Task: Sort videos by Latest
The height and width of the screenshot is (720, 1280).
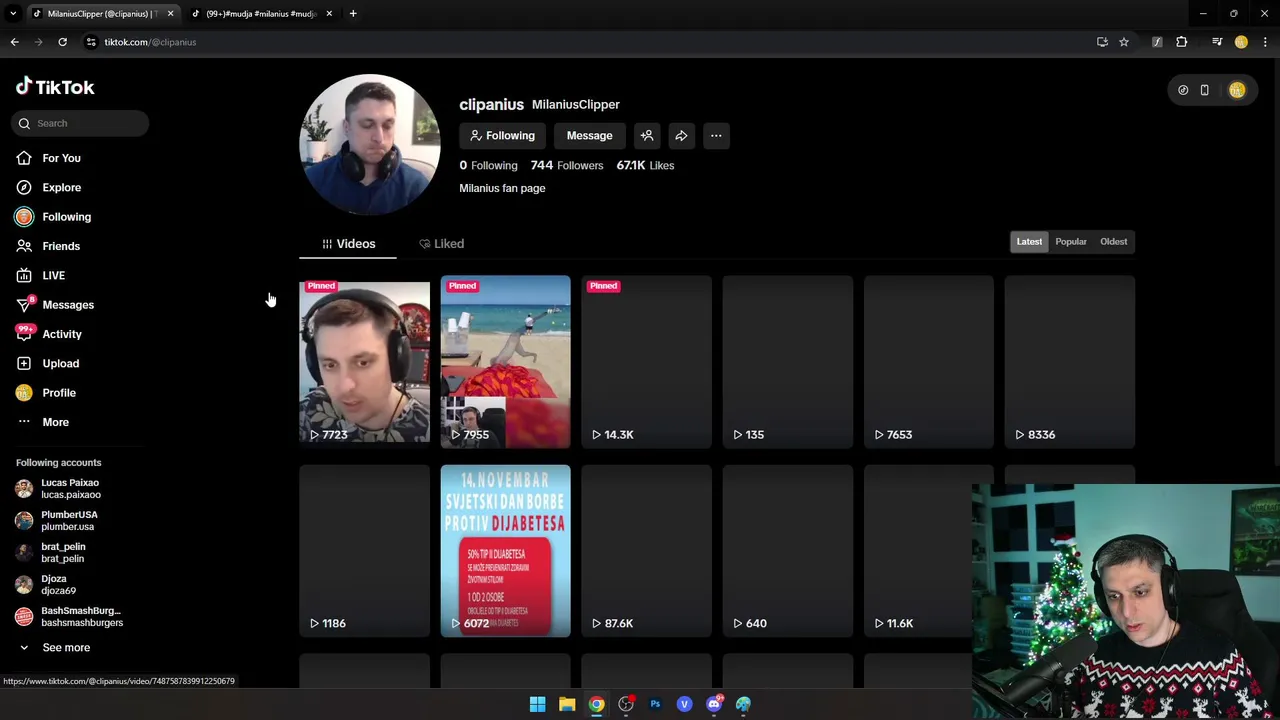Action: [1029, 241]
